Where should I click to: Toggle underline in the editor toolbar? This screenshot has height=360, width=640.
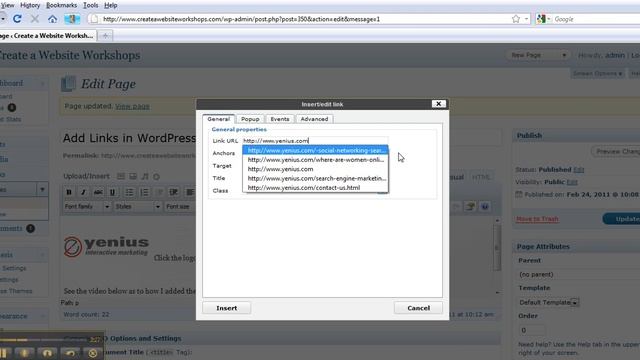point(112,192)
